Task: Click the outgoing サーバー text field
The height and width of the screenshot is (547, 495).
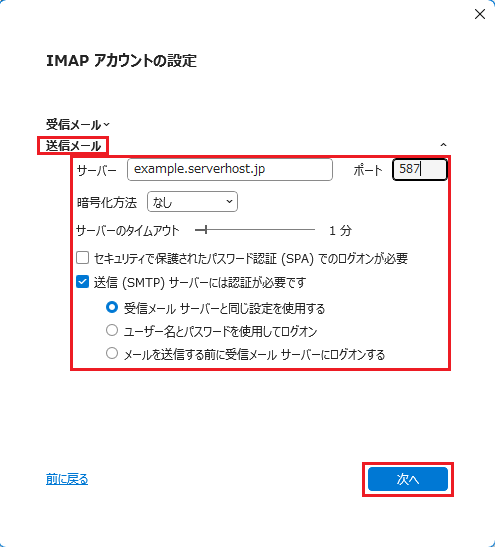Action: (230, 170)
